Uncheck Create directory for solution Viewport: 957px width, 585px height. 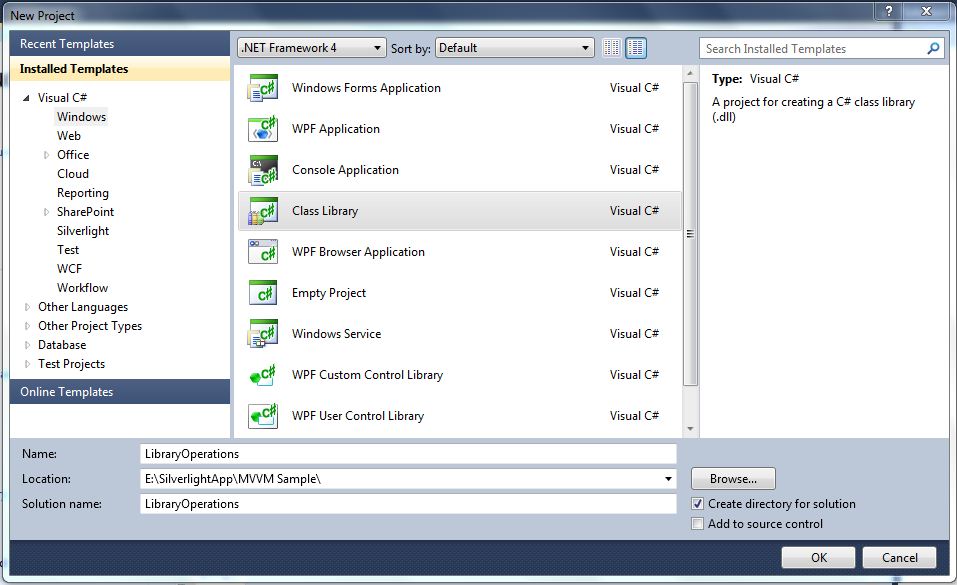click(698, 504)
